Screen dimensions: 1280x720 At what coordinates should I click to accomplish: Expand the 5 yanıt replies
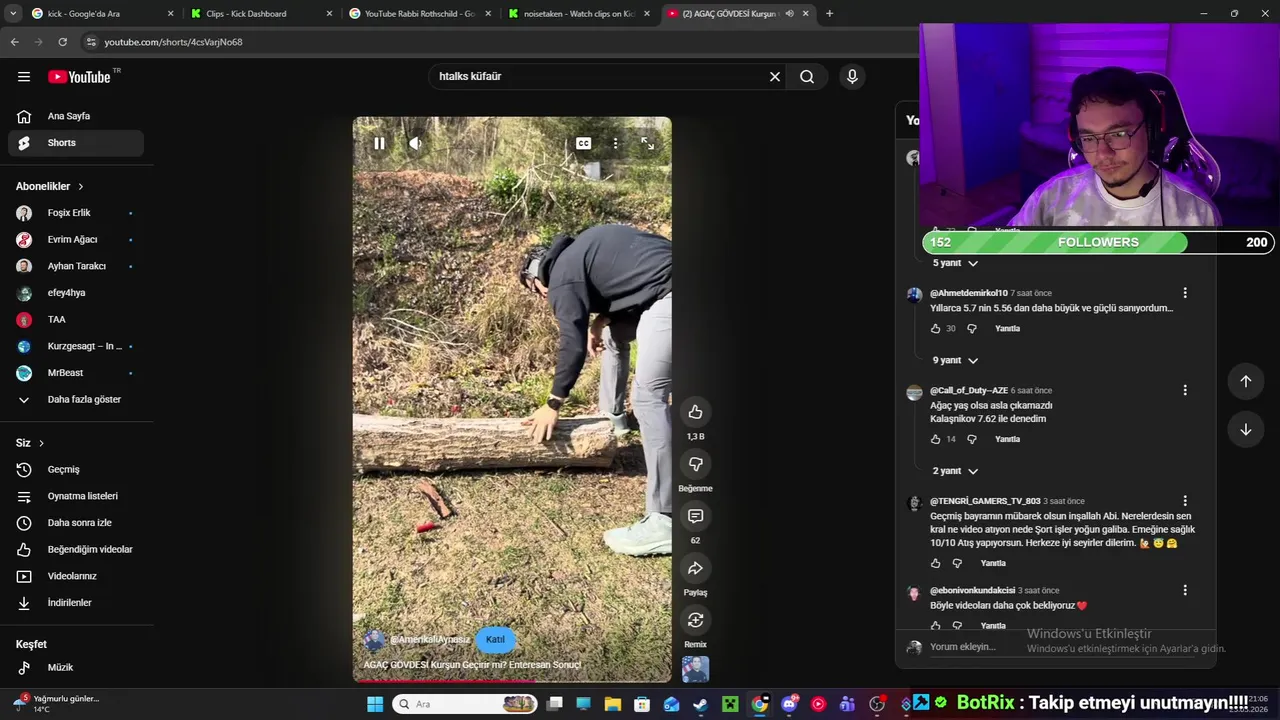coord(955,263)
